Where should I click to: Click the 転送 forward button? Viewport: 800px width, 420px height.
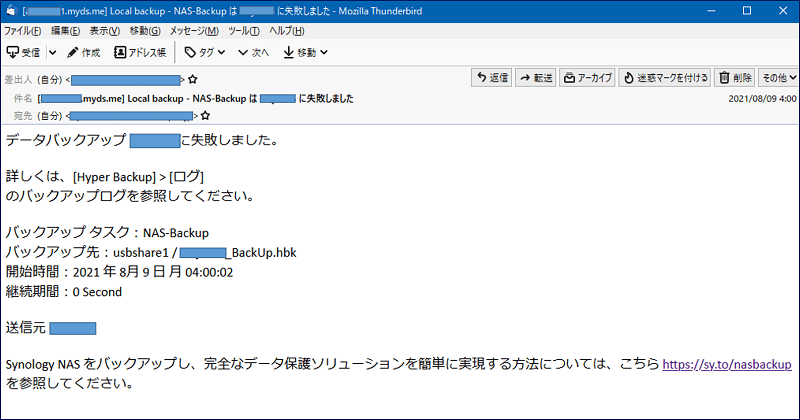(x=536, y=78)
